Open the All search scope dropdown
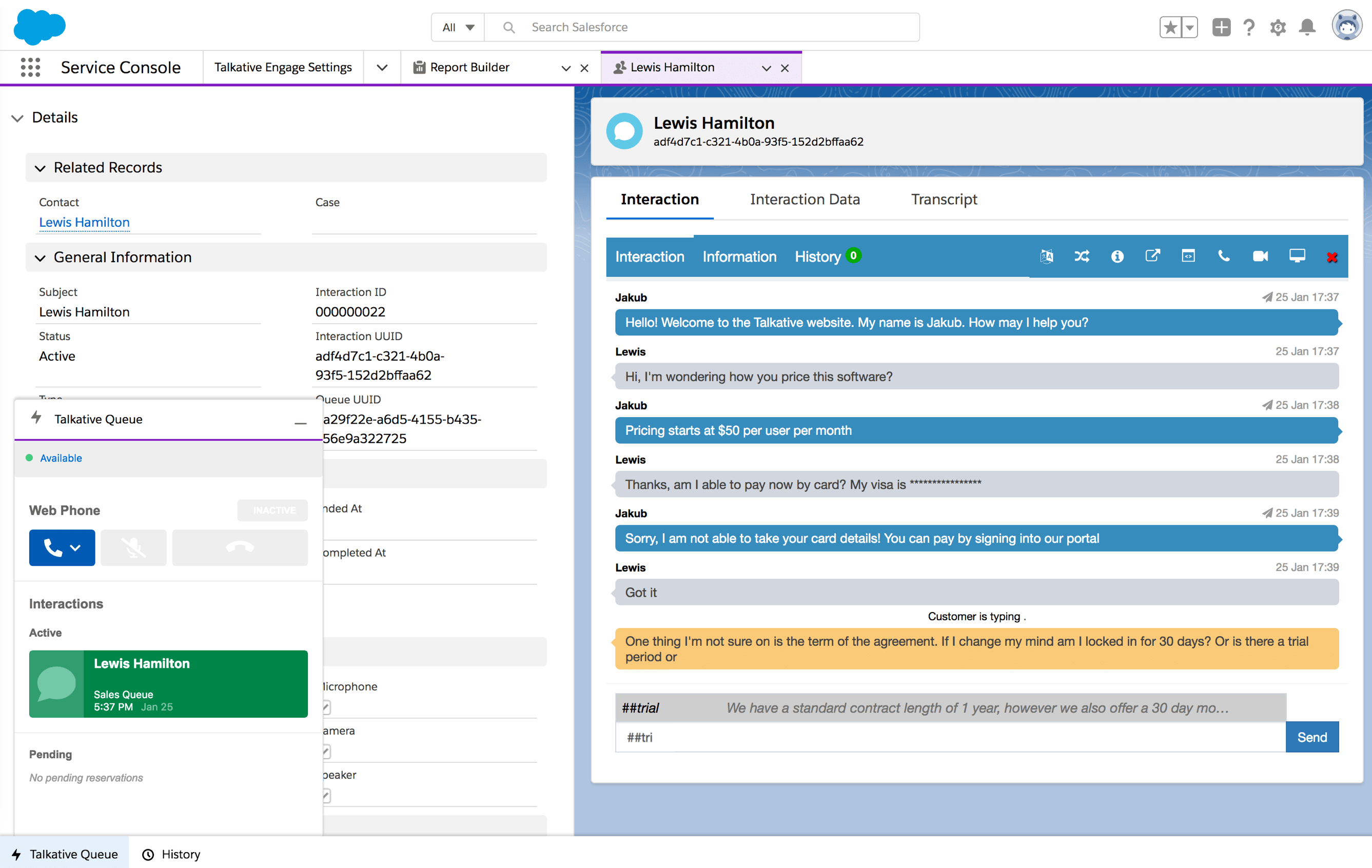Screen dimensions: 1372x868 pyautogui.click(x=458, y=27)
